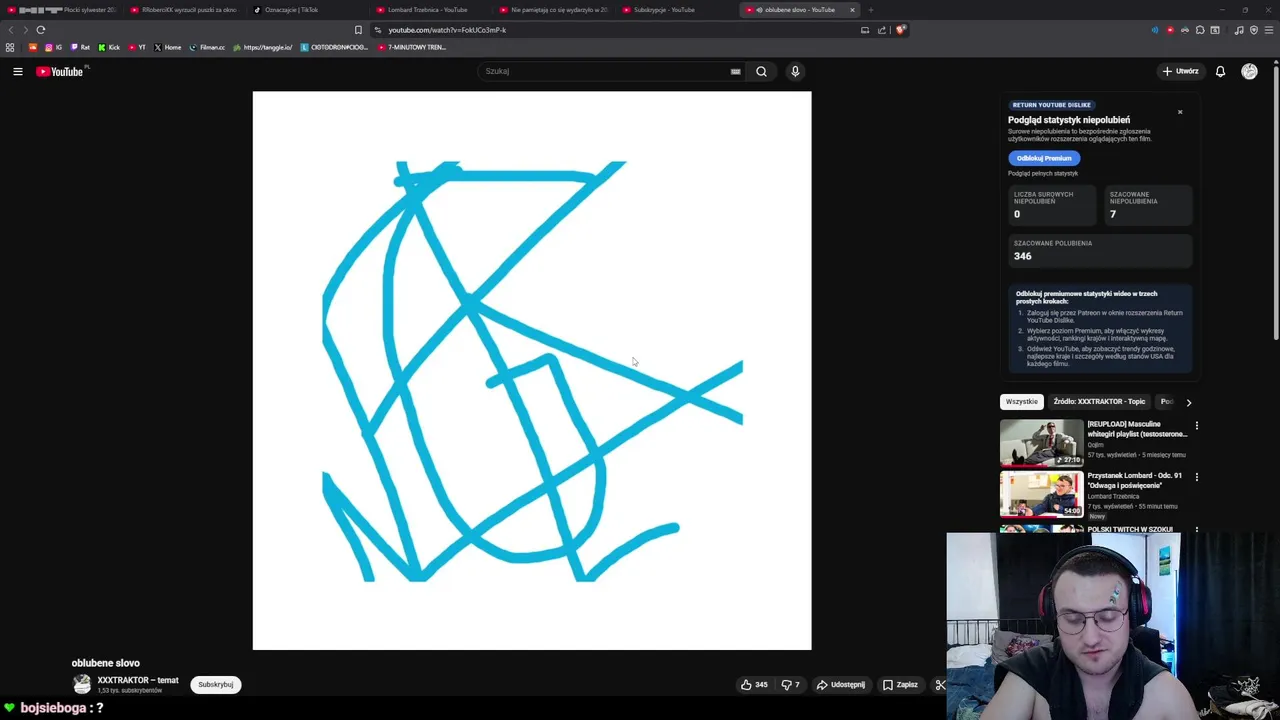Open the X Home bookmark
This screenshot has width=1280, height=720.
click(168, 47)
